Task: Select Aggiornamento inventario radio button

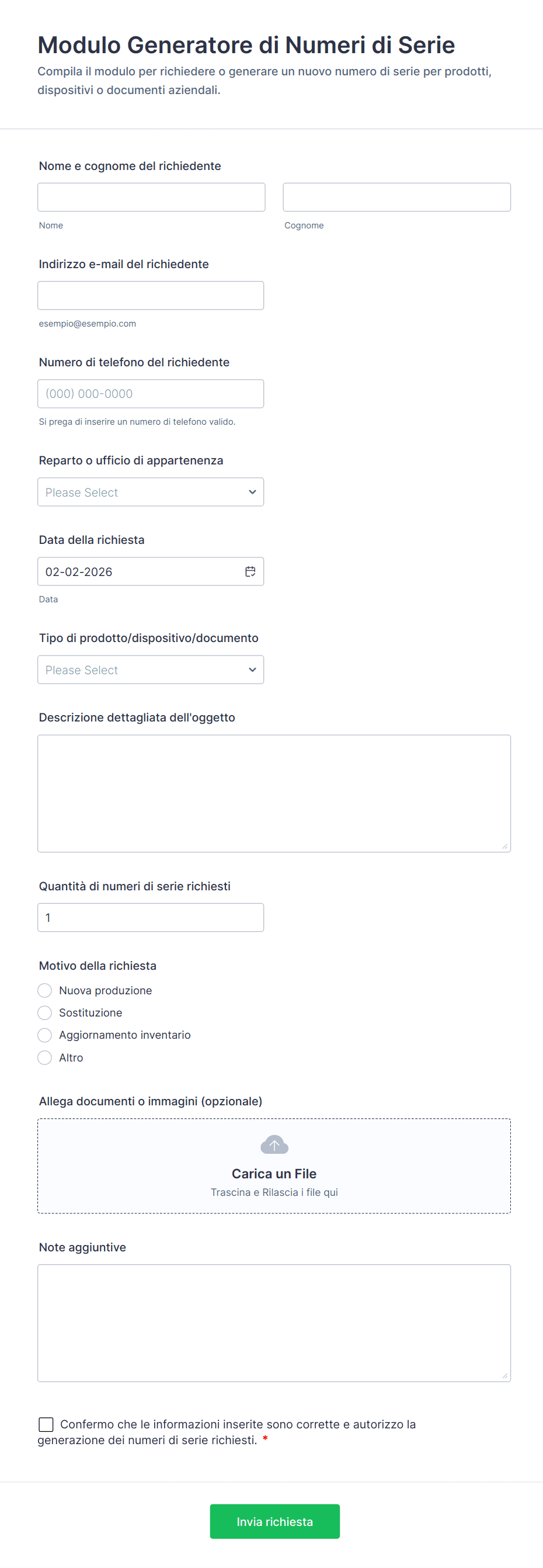Action: (x=45, y=1035)
